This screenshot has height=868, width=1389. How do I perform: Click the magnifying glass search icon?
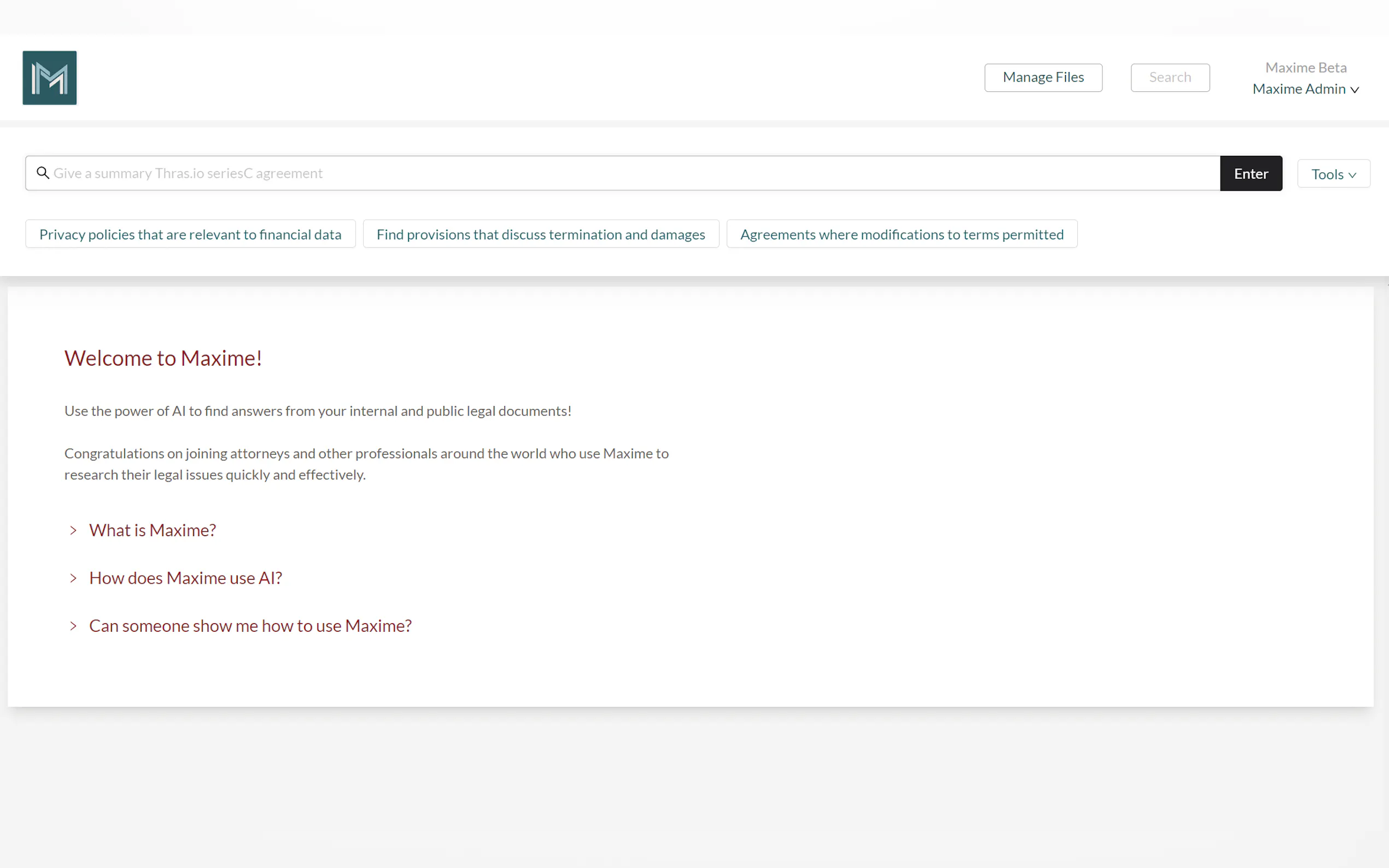tap(43, 173)
